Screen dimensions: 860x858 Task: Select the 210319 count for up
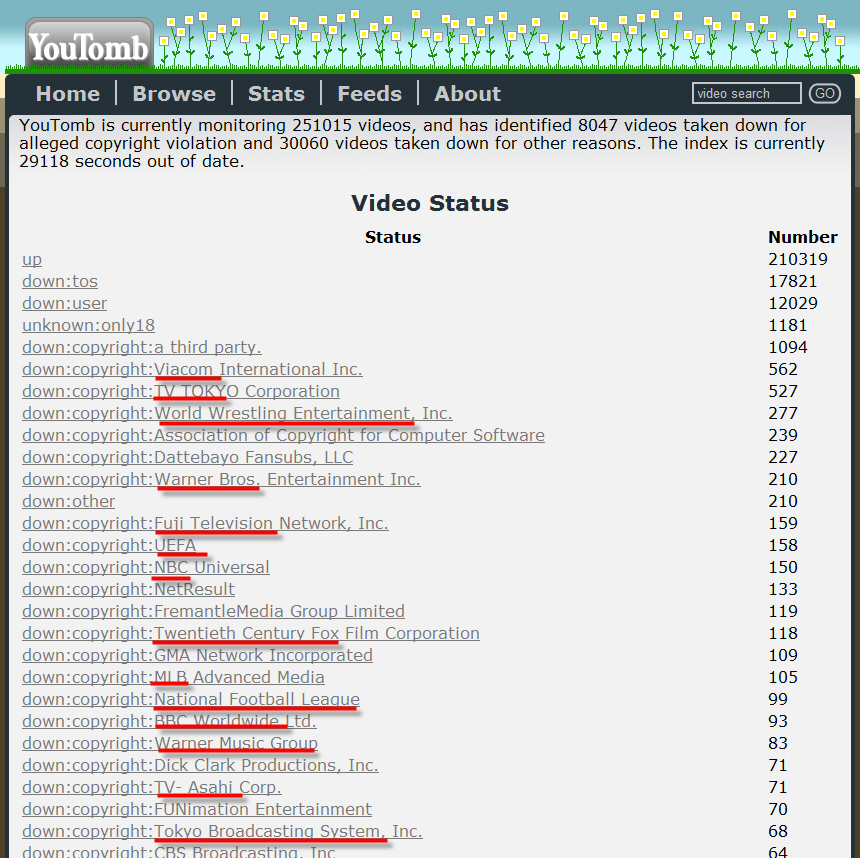tap(798, 259)
